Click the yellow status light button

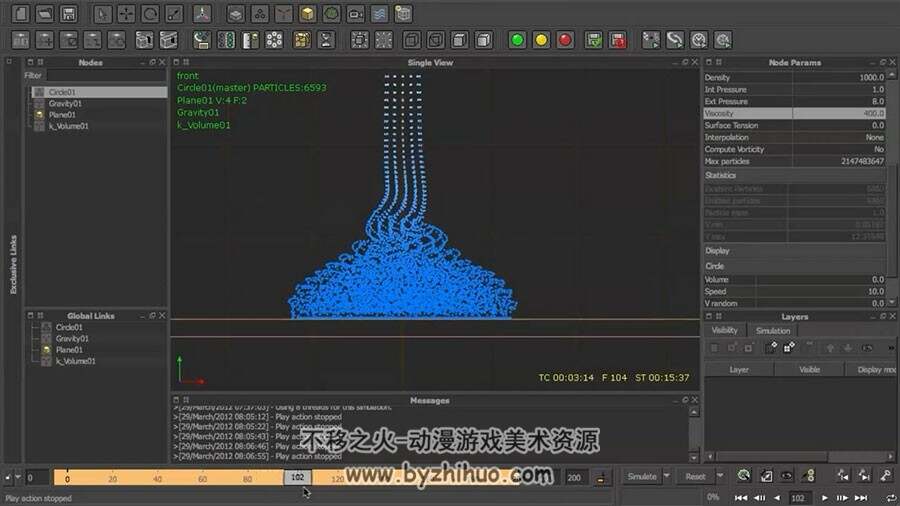pos(541,40)
